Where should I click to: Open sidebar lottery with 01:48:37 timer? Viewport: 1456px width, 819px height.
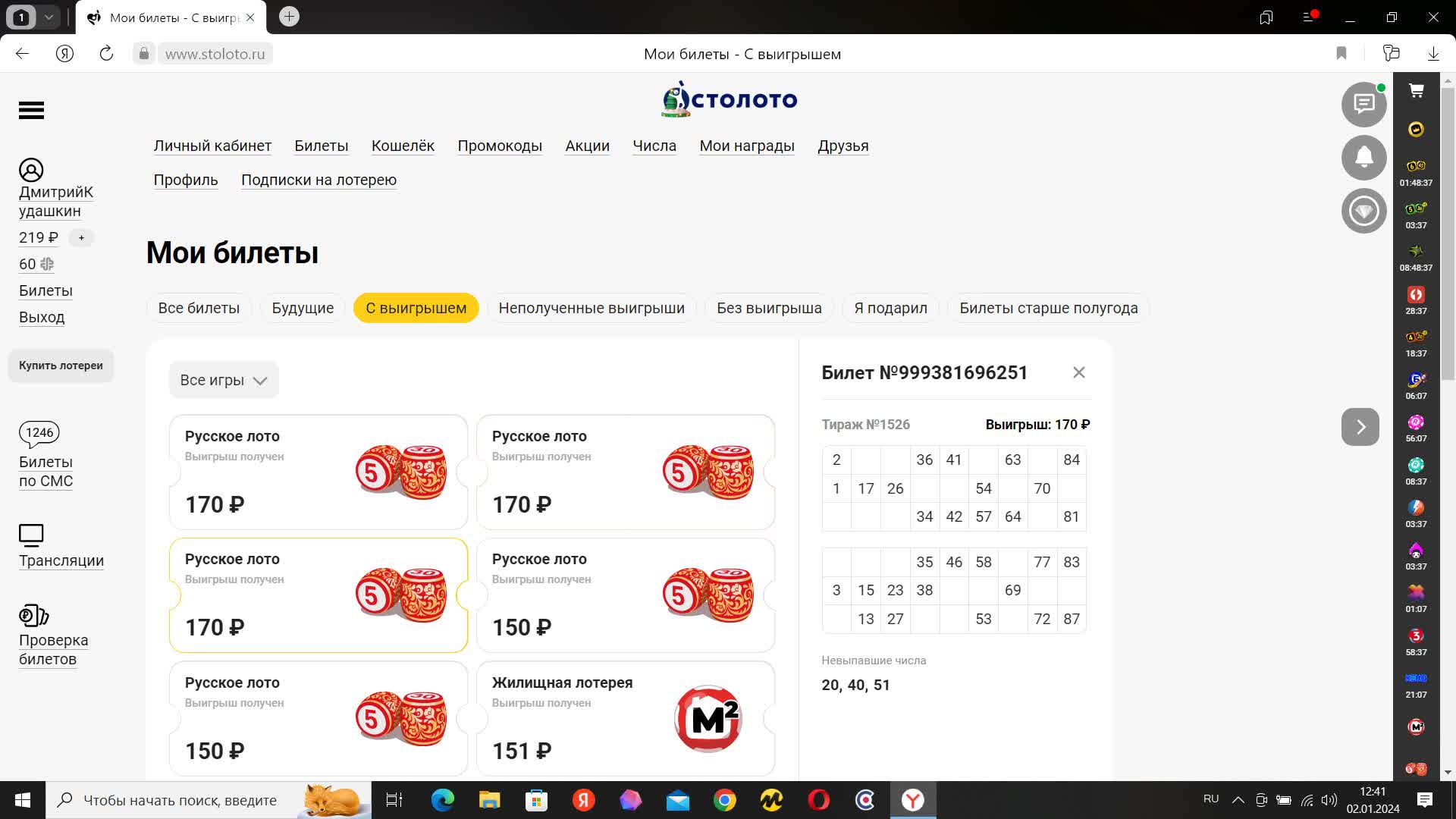1416,173
